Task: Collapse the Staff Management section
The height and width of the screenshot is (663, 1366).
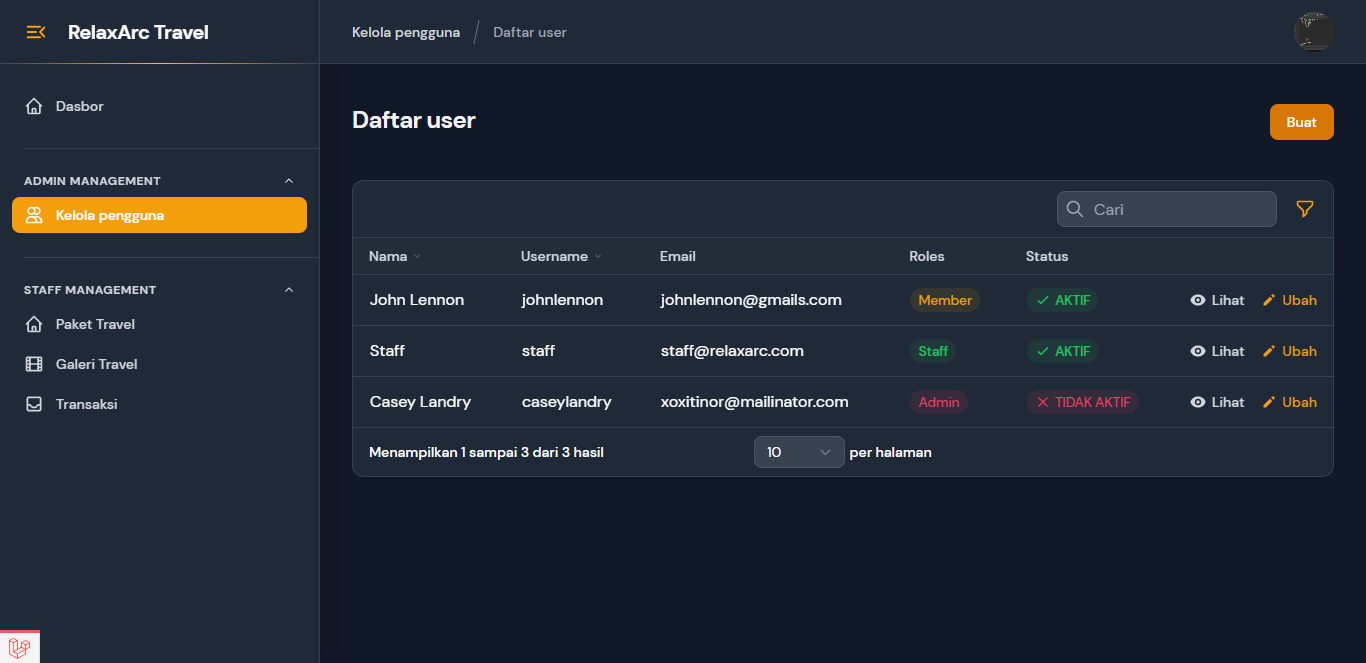Action: (289, 290)
